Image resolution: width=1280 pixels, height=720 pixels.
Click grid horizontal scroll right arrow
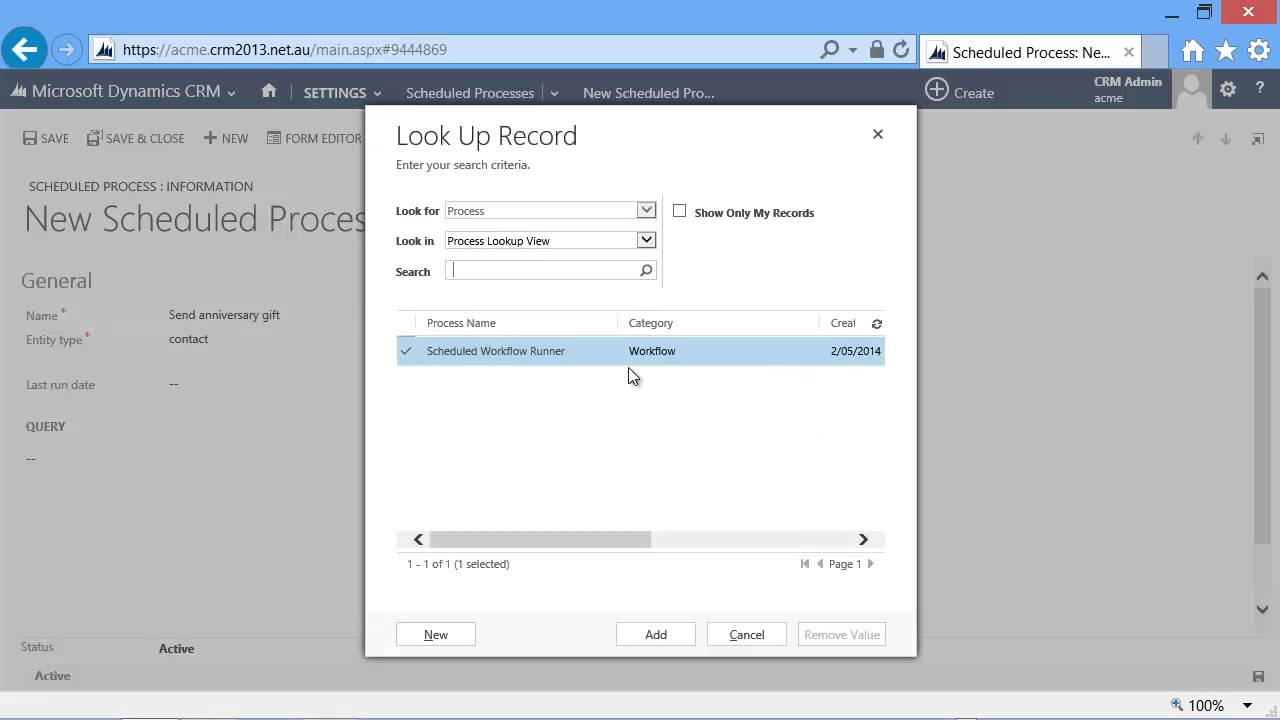pyautogui.click(x=863, y=539)
